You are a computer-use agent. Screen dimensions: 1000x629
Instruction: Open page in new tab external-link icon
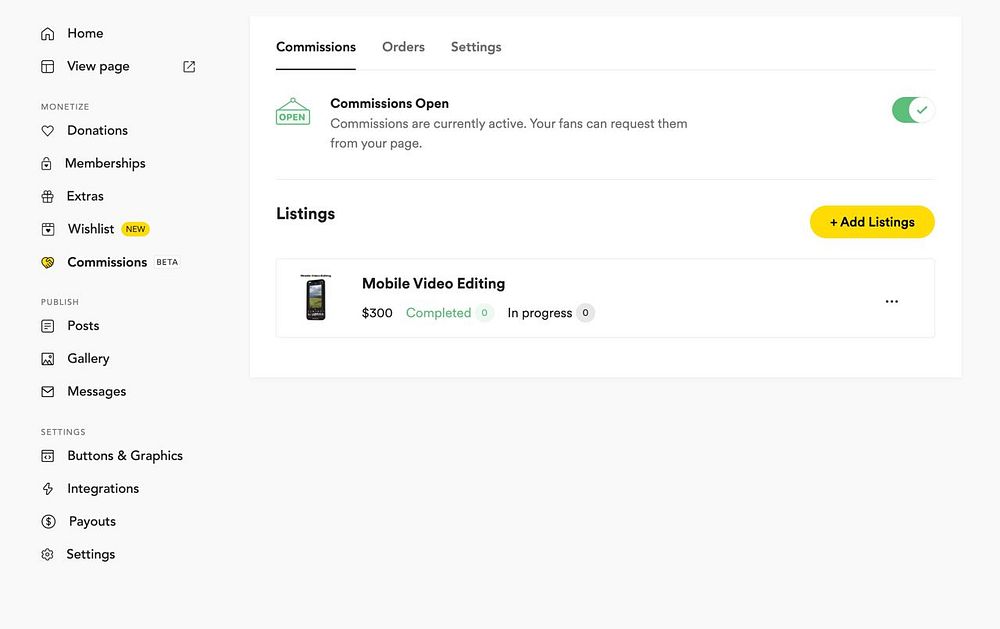click(x=189, y=66)
